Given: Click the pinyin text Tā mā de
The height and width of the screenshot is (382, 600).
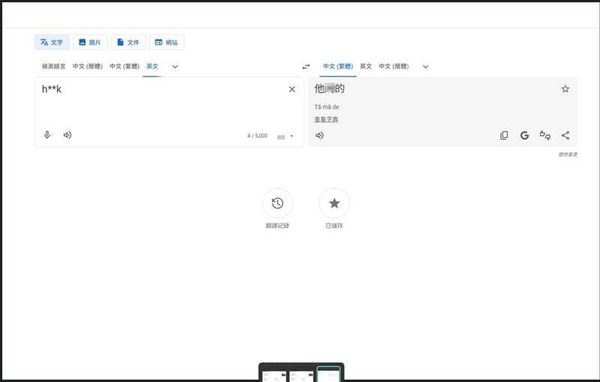Looking at the screenshot, I should click(x=327, y=107).
